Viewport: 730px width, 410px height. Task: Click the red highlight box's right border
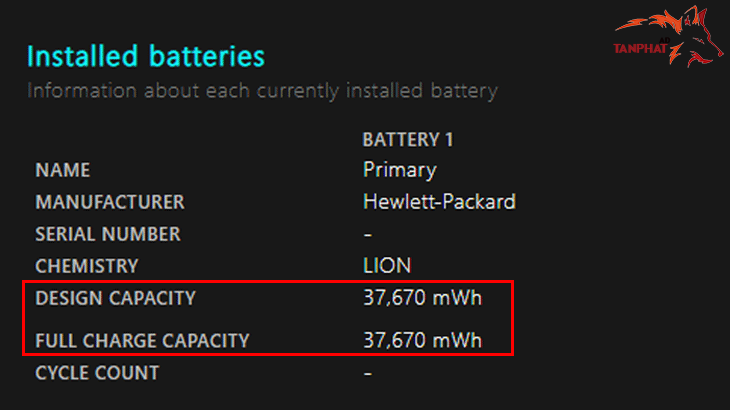click(x=513, y=318)
